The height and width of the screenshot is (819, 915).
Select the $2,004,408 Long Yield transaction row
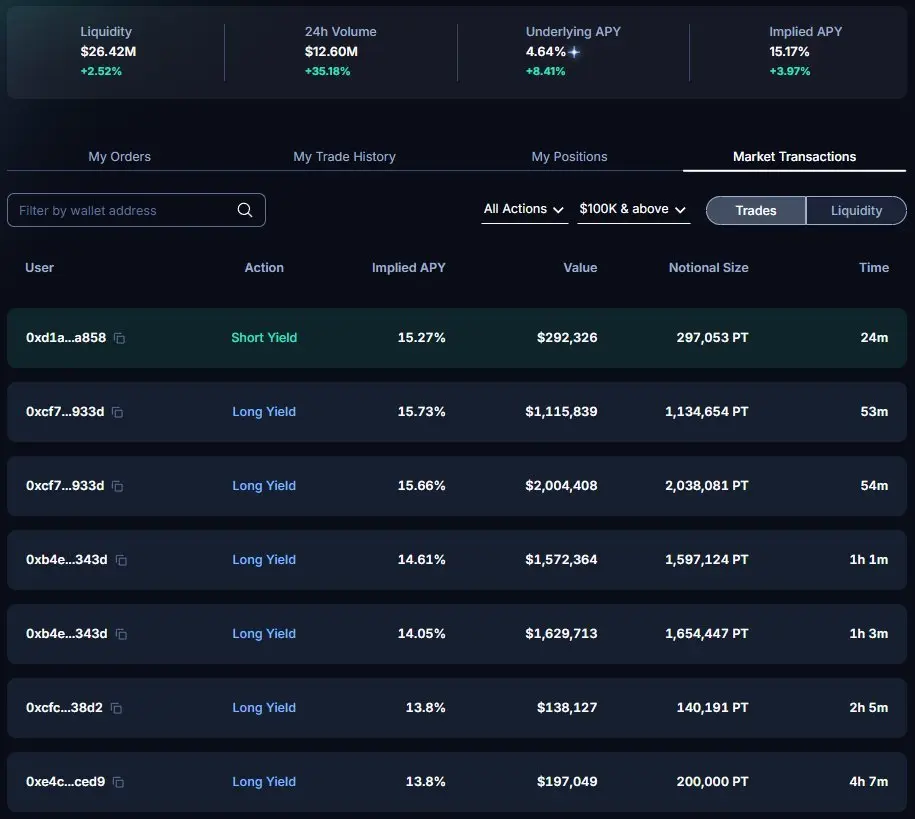457,486
